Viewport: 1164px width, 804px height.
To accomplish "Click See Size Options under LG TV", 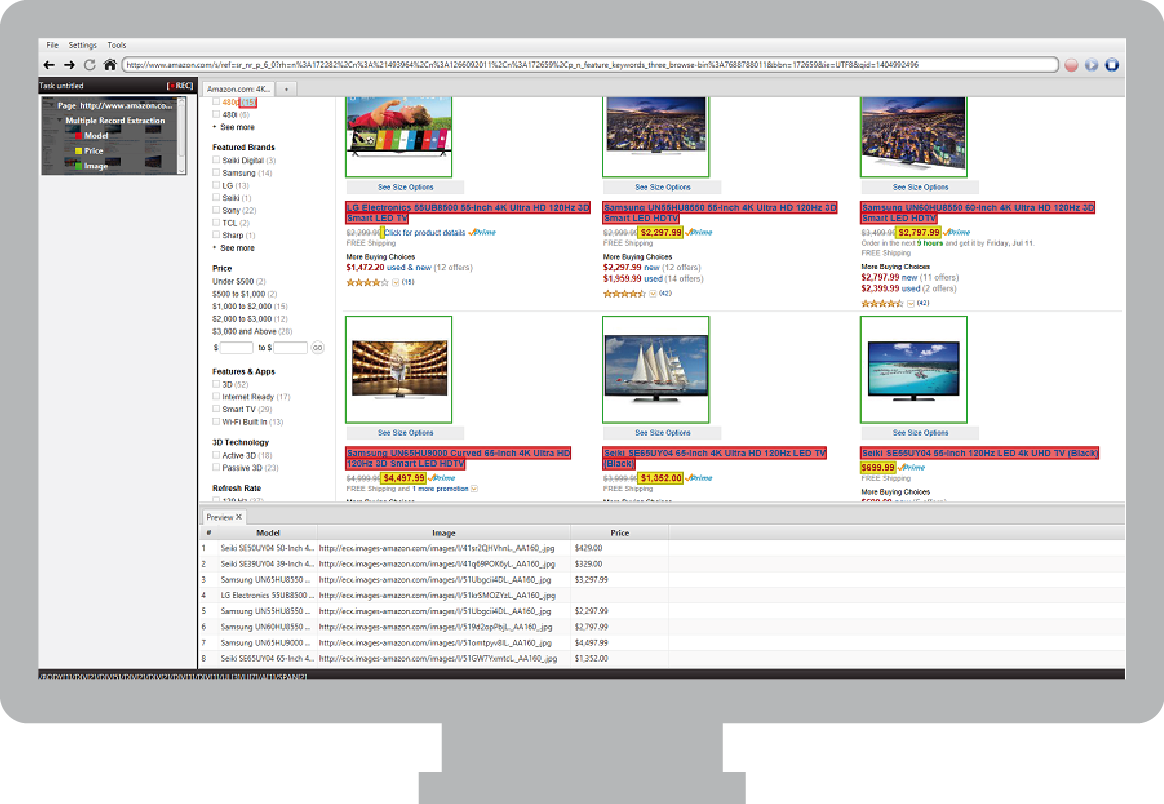I will tap(405, 187).
